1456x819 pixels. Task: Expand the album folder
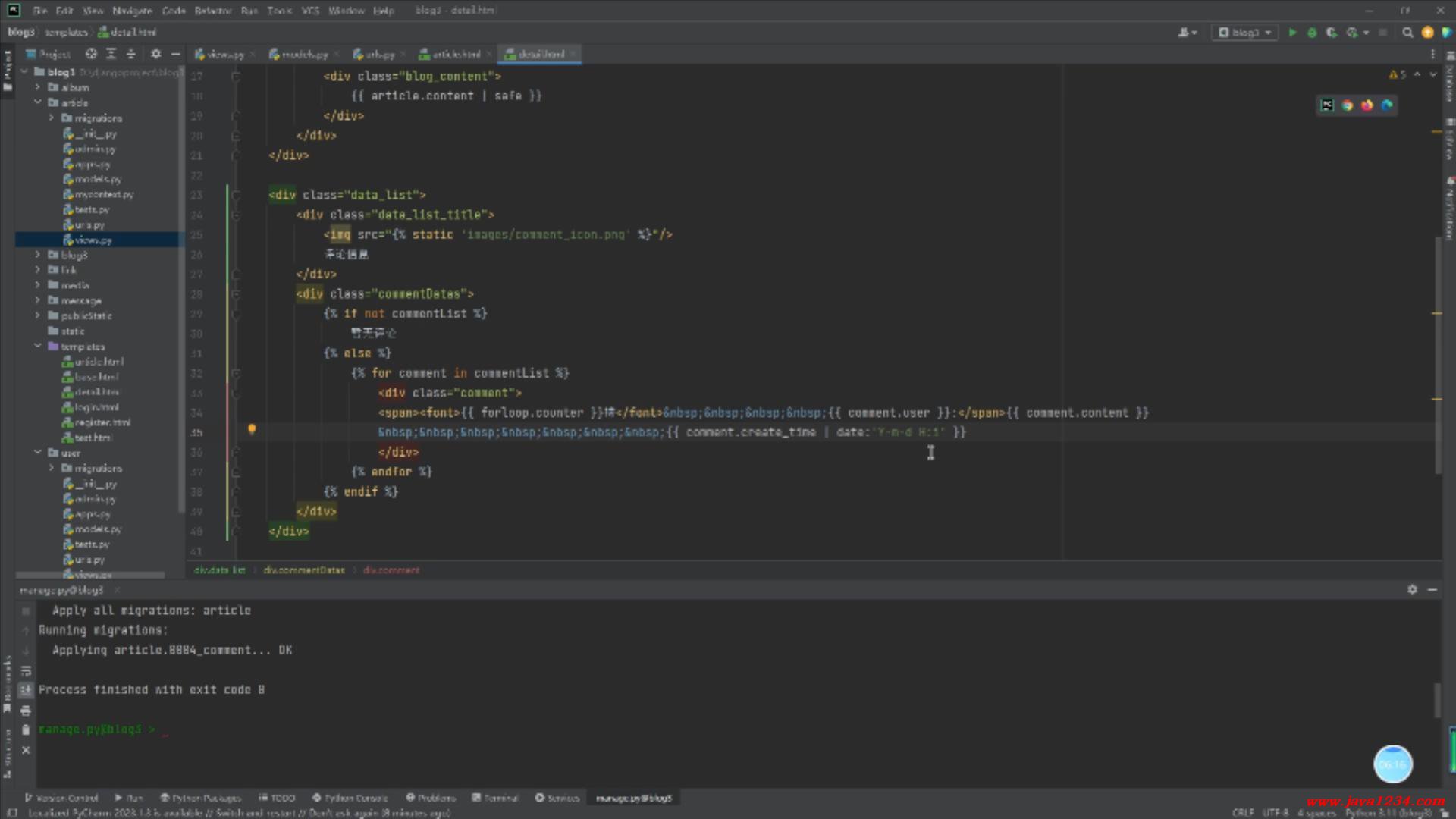pos(38,87)
